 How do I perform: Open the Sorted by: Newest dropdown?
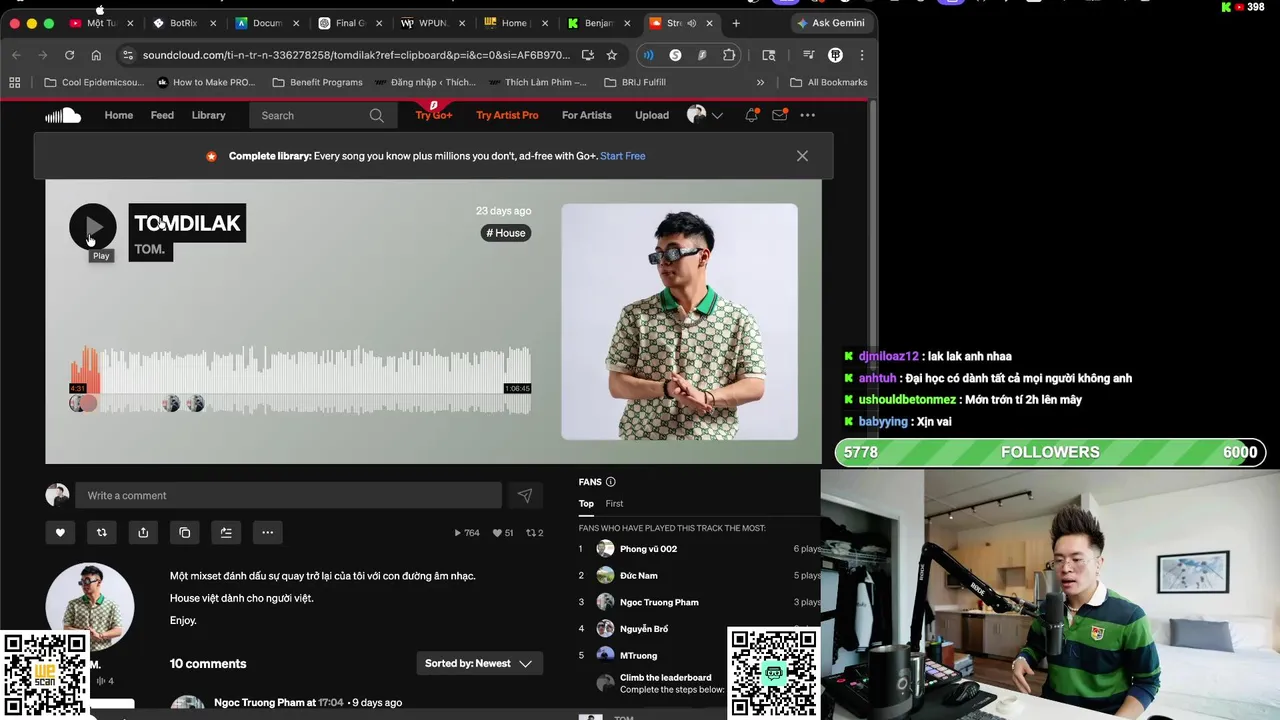(x=479, y=663)
